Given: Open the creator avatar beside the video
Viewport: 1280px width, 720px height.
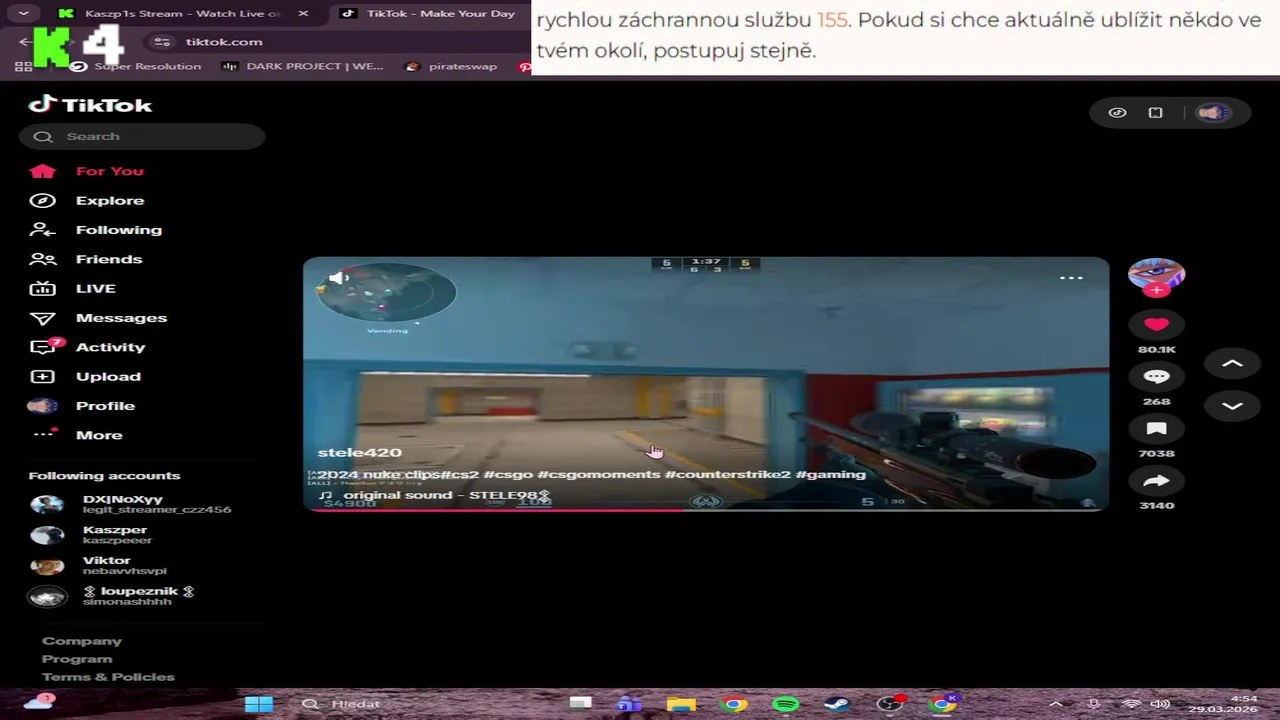Looking at the screenshot, I should (1156, 273).
